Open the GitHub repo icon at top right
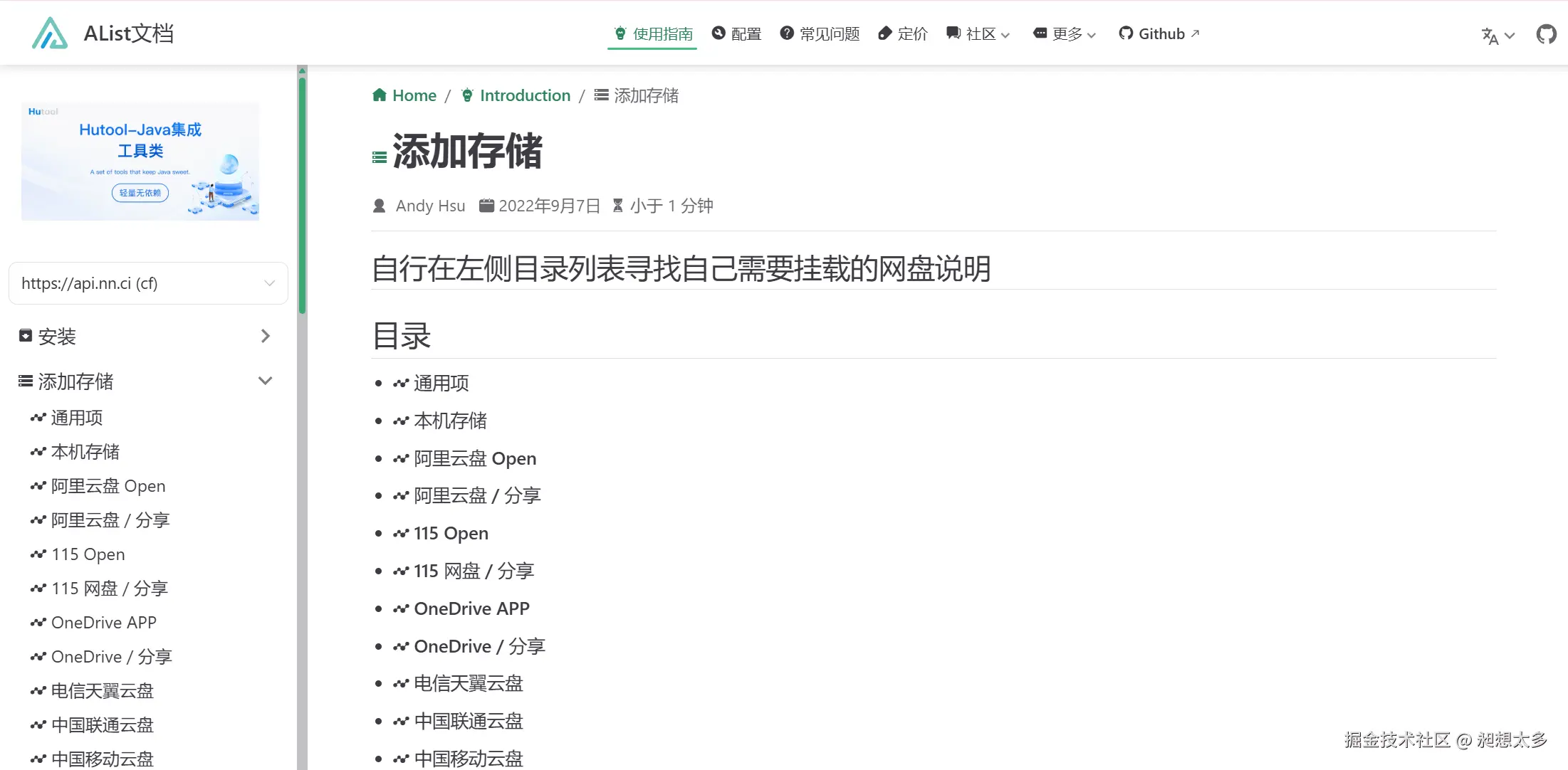 coord(1546,34)
